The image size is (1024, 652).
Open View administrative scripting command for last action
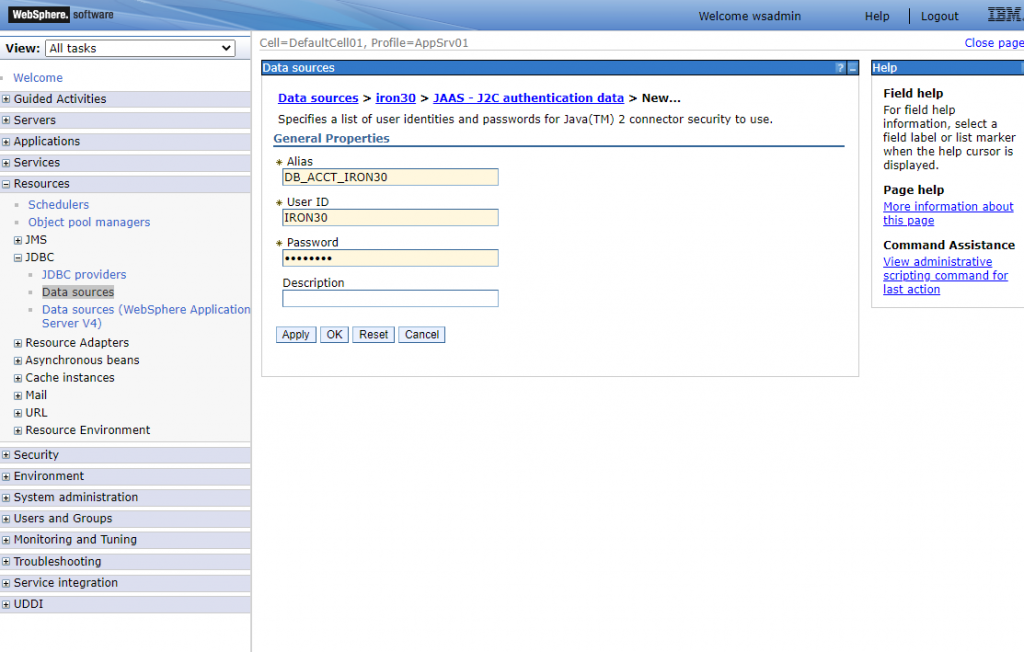945,276
